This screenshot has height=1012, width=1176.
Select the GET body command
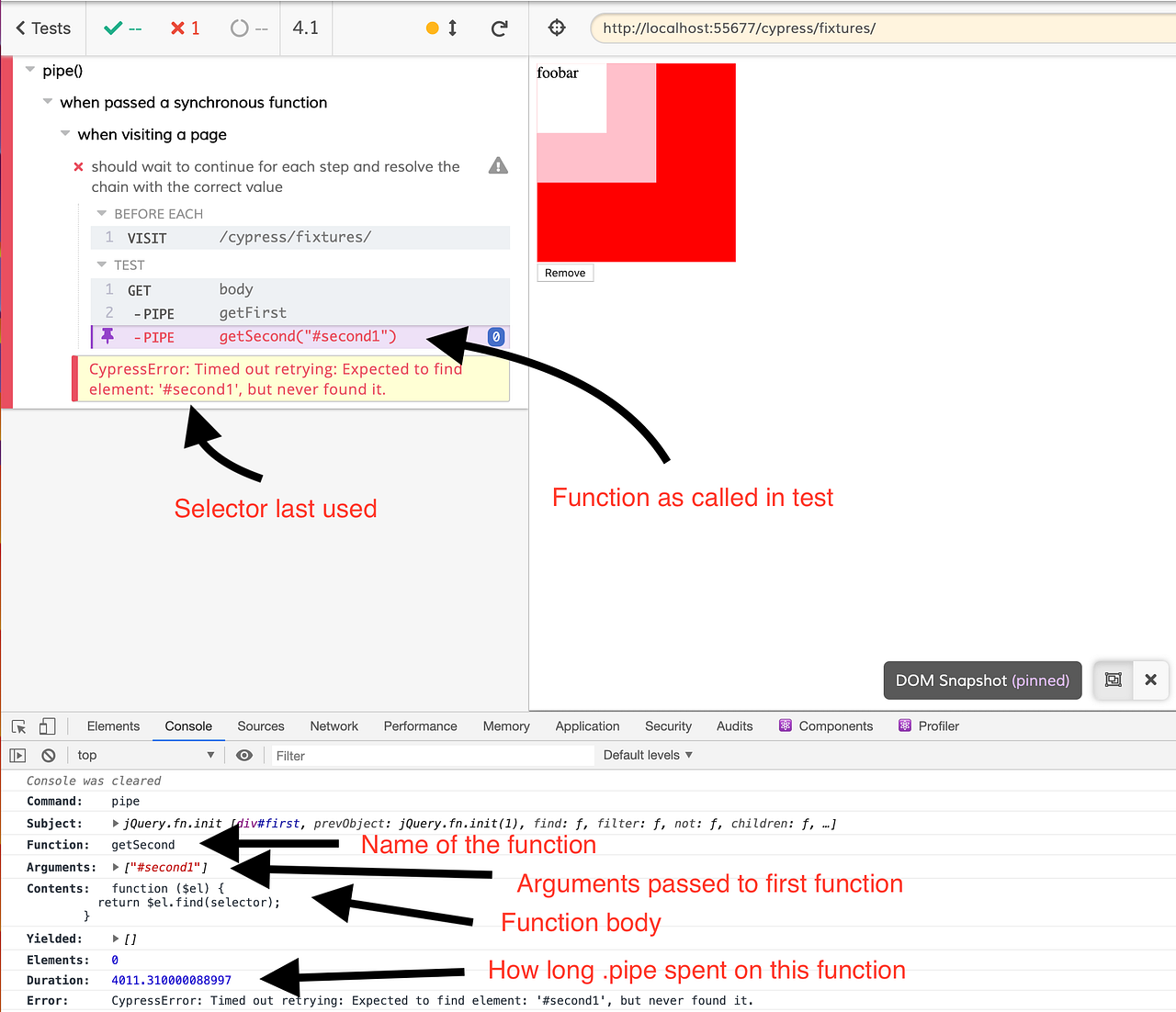300,290
